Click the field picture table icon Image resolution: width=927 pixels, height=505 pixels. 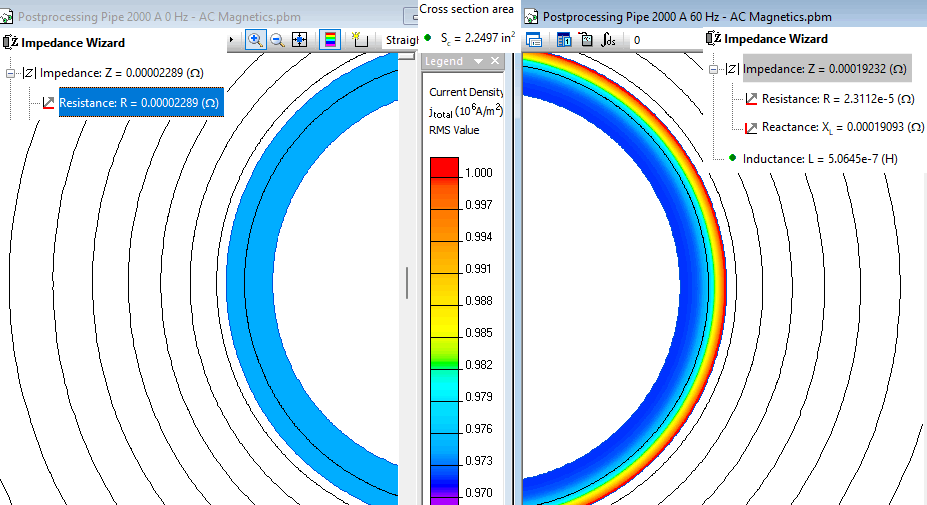click(564, 40)
